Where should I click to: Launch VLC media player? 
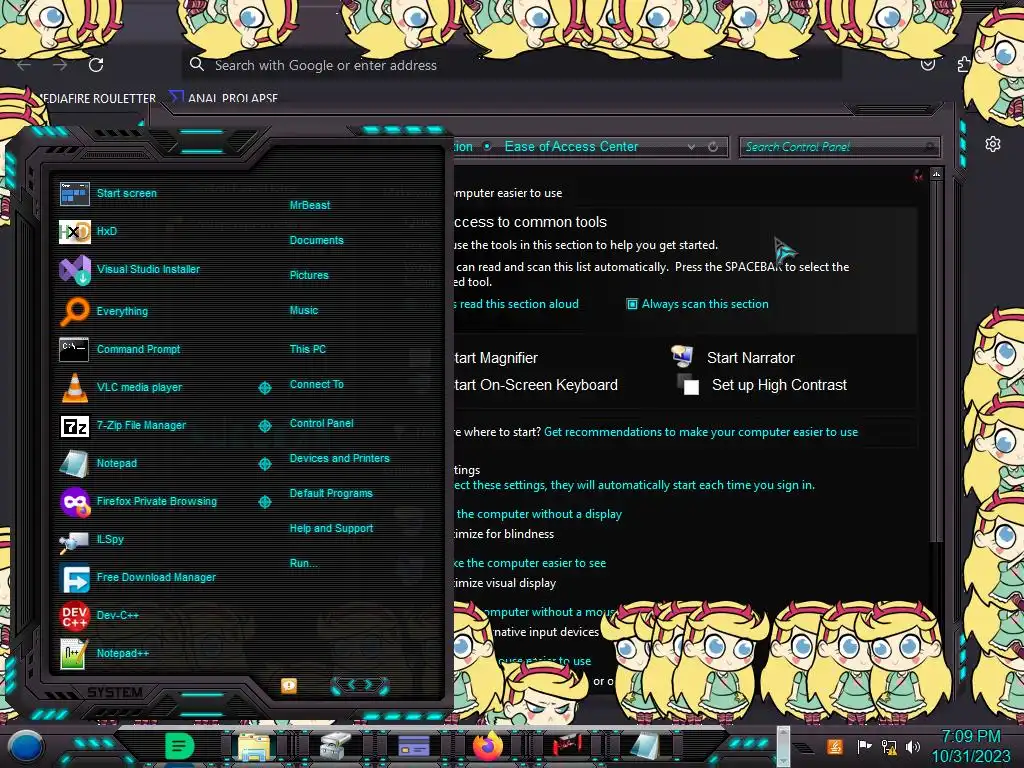pos(121,387)
